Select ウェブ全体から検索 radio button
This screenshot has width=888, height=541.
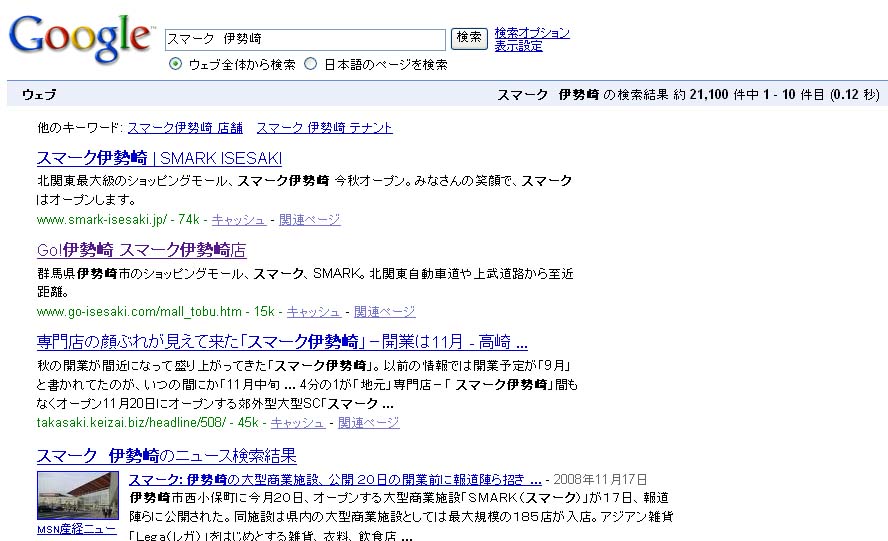click(x=176, y=64)
